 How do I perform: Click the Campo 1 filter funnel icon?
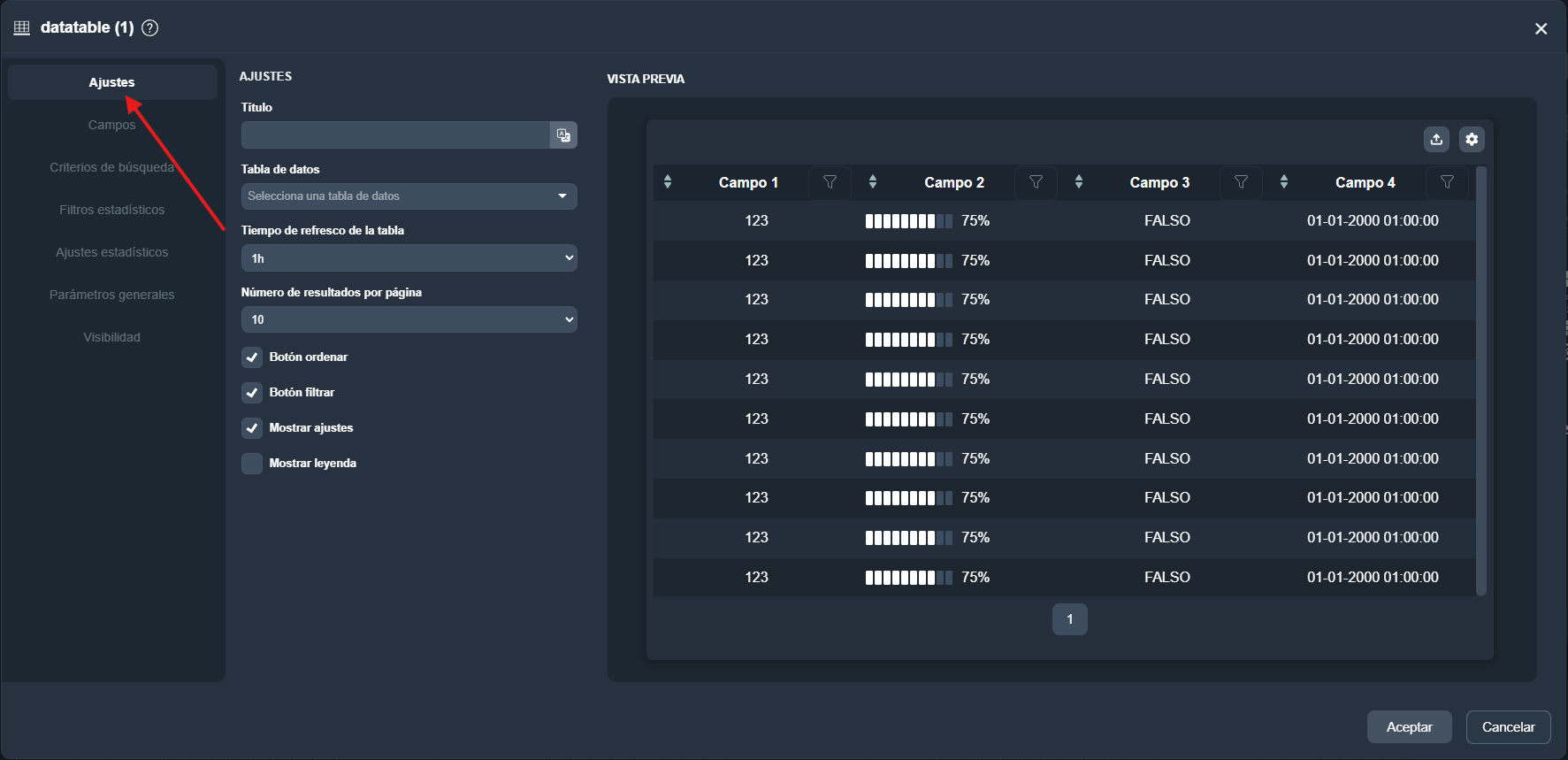[830, 182]
